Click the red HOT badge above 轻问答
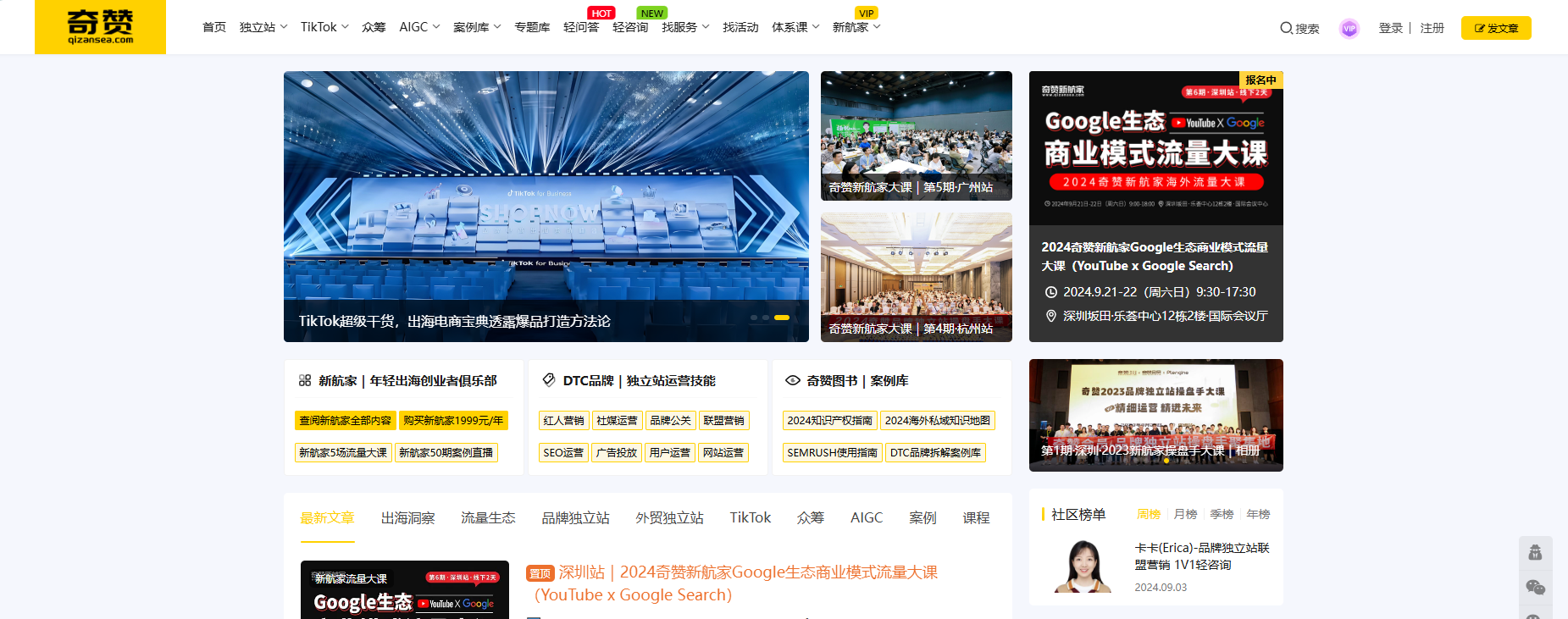1568x619 pixels. click(x=601, y=14)
